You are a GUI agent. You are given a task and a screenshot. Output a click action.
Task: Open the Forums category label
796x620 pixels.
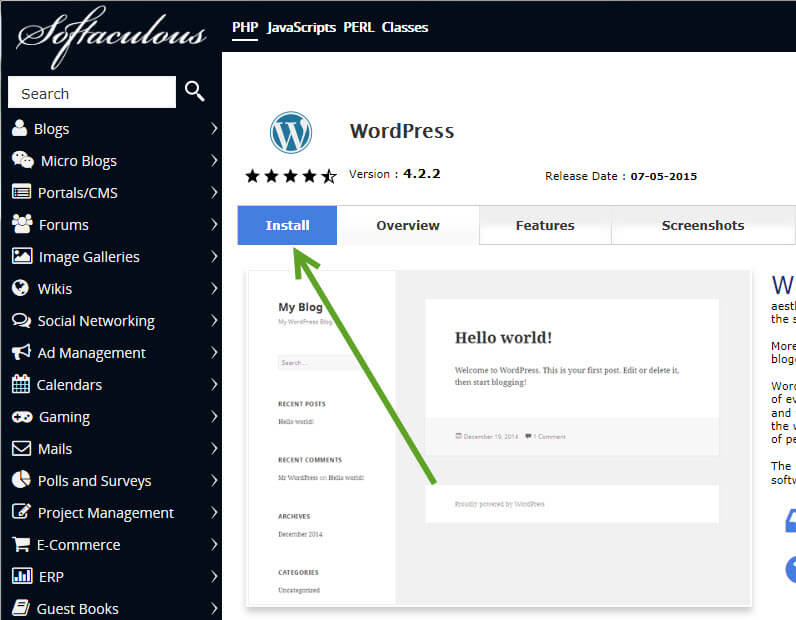point(63,224)
